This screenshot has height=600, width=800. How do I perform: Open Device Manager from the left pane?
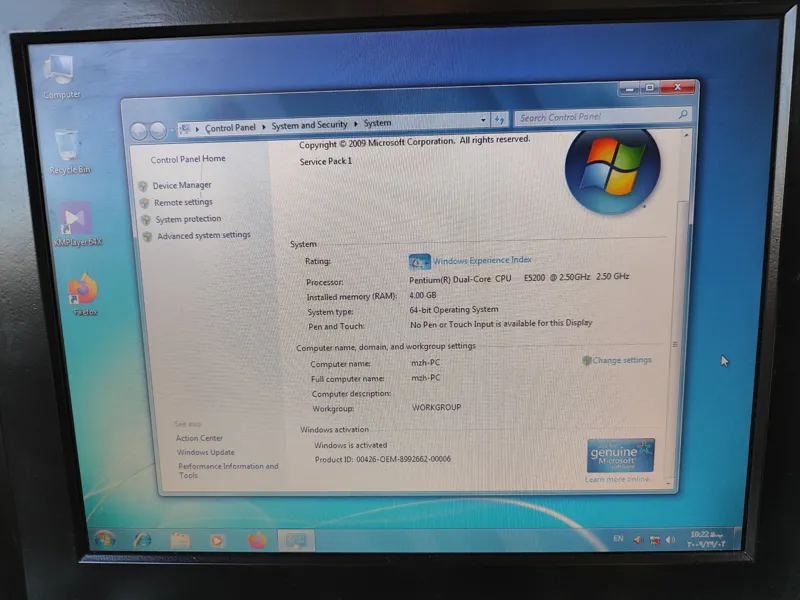(181, 185)
